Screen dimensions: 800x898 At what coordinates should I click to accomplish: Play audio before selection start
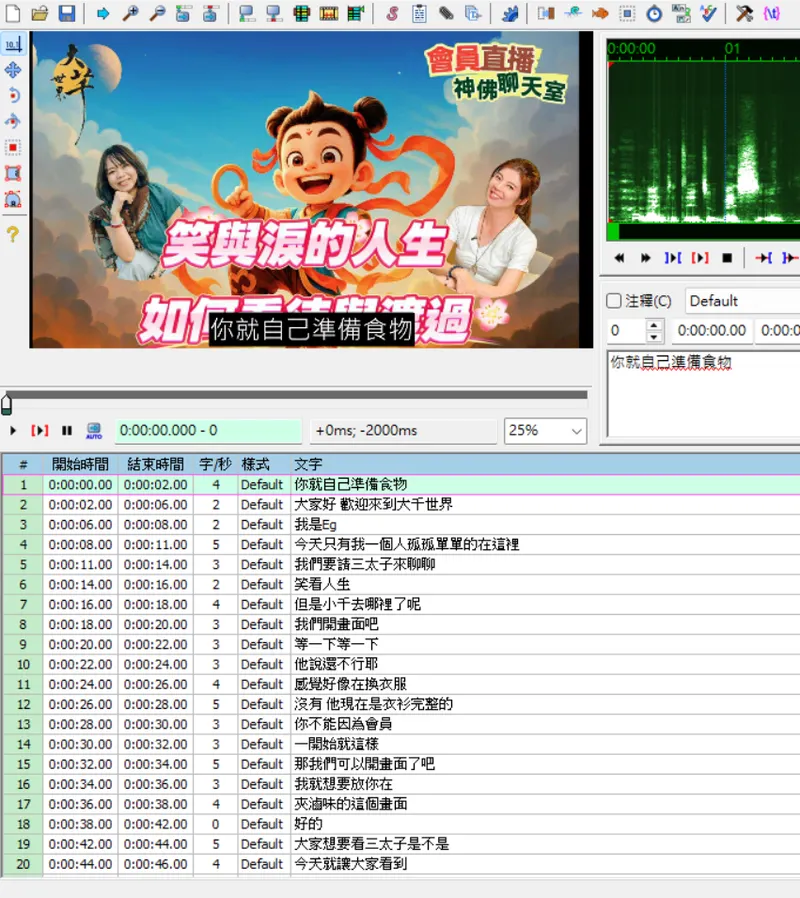pyautogui.click(x=763, y=258)
